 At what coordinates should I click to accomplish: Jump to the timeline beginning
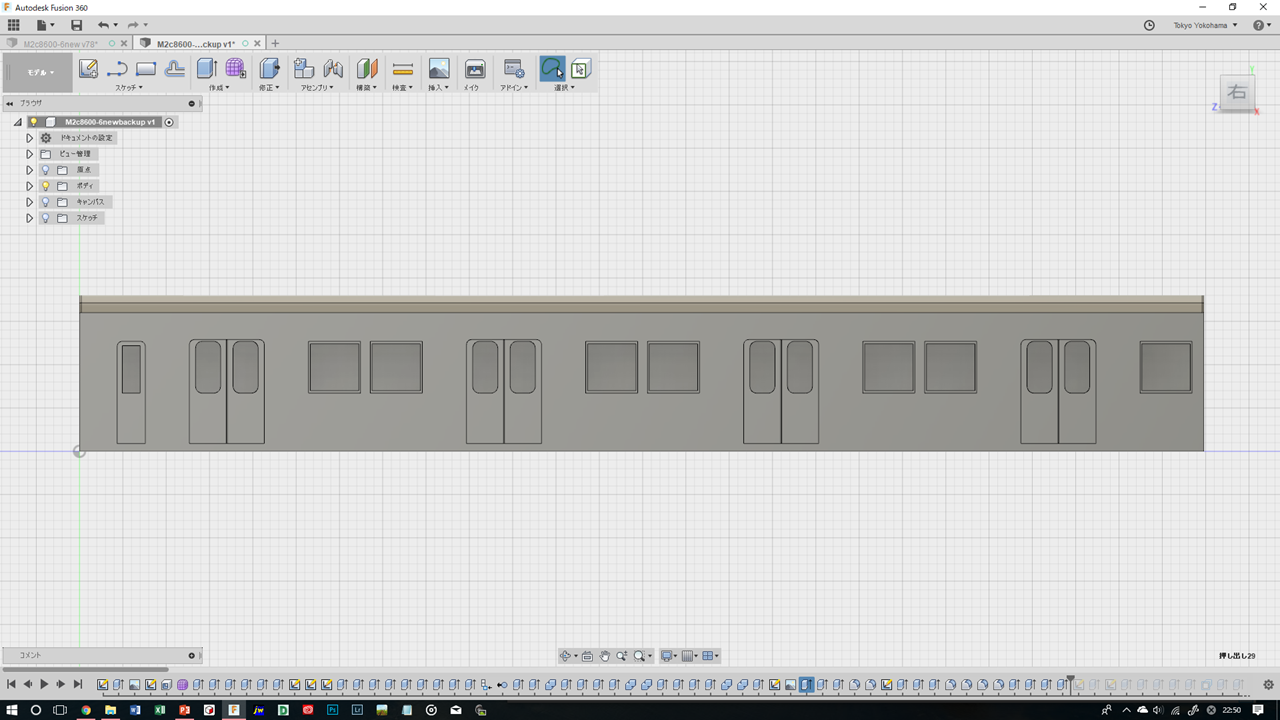[x=11, y=685]
